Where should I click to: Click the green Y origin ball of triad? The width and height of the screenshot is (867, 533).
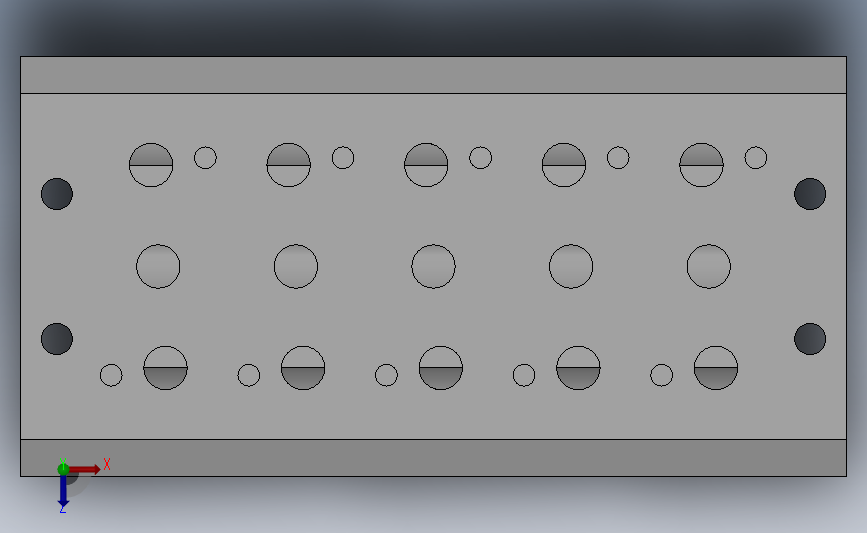pos(63,469)
